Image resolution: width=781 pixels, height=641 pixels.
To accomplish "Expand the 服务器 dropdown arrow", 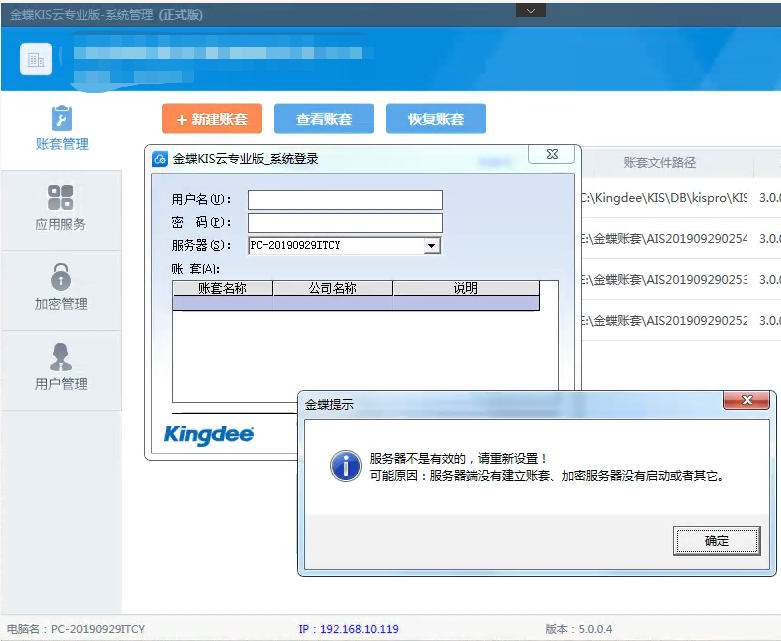I will 431,245.
